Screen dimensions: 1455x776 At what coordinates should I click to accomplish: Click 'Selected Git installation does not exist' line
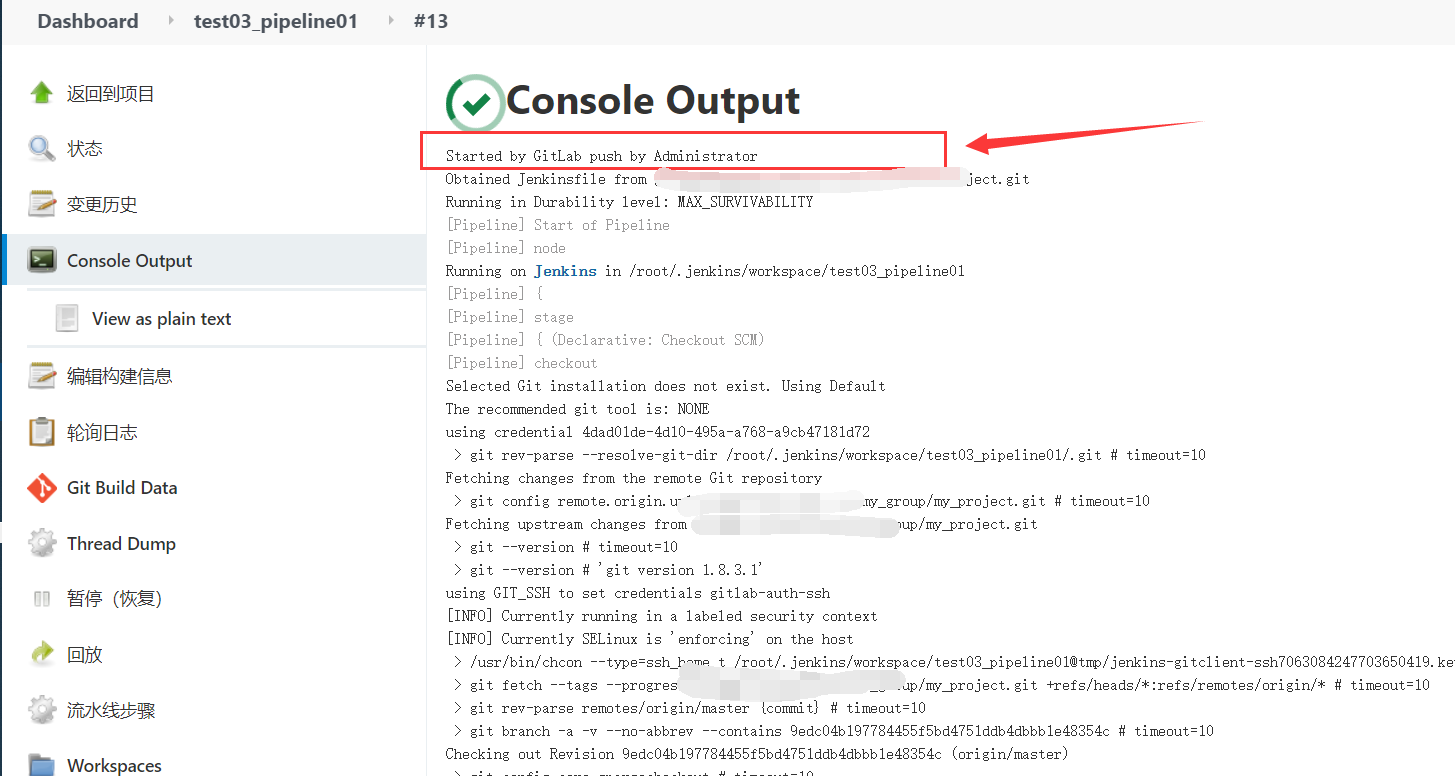click(666, 386)
